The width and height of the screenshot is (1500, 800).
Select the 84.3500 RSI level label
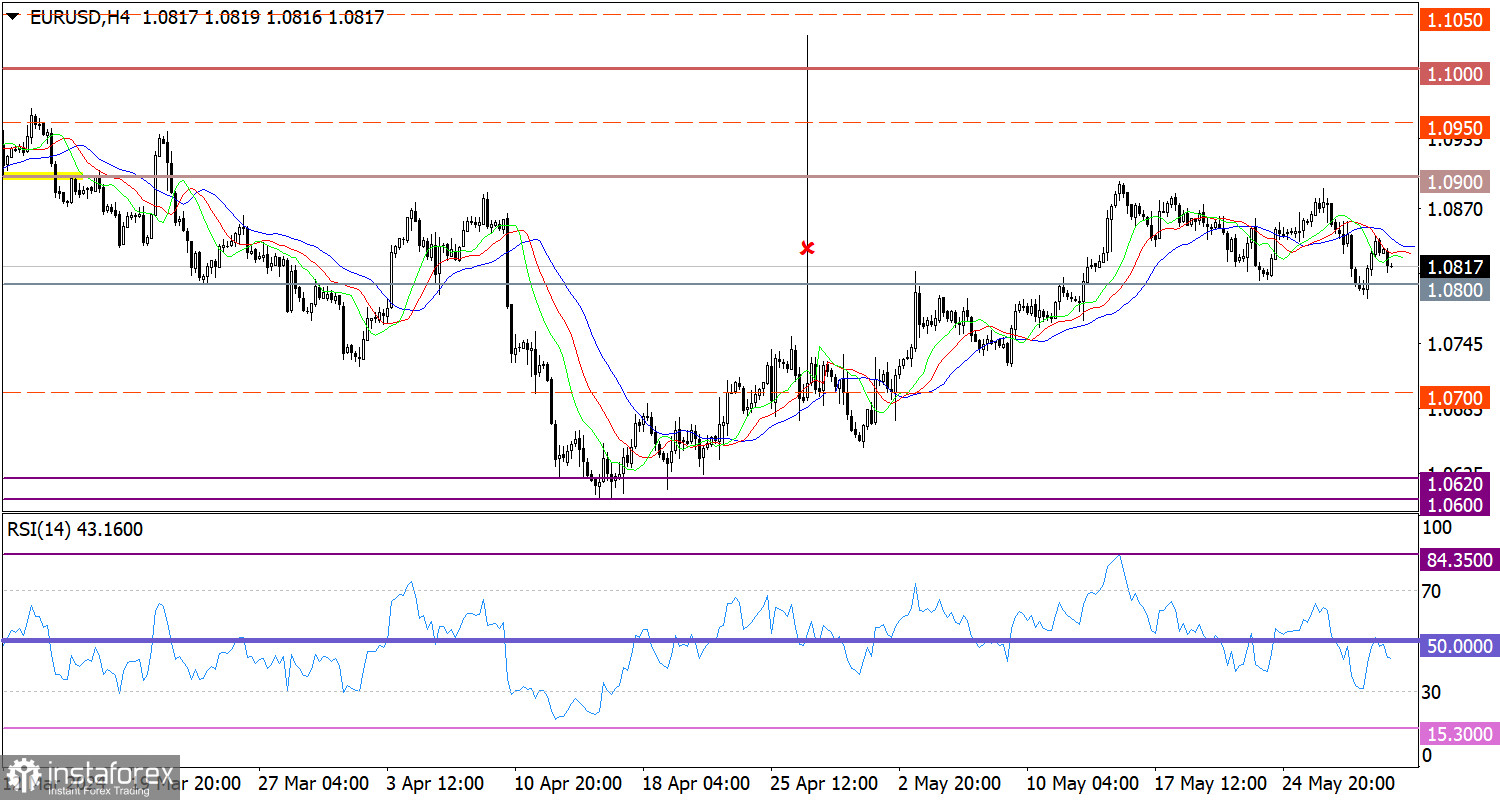pyautogui.click(x=1459, y=559)
